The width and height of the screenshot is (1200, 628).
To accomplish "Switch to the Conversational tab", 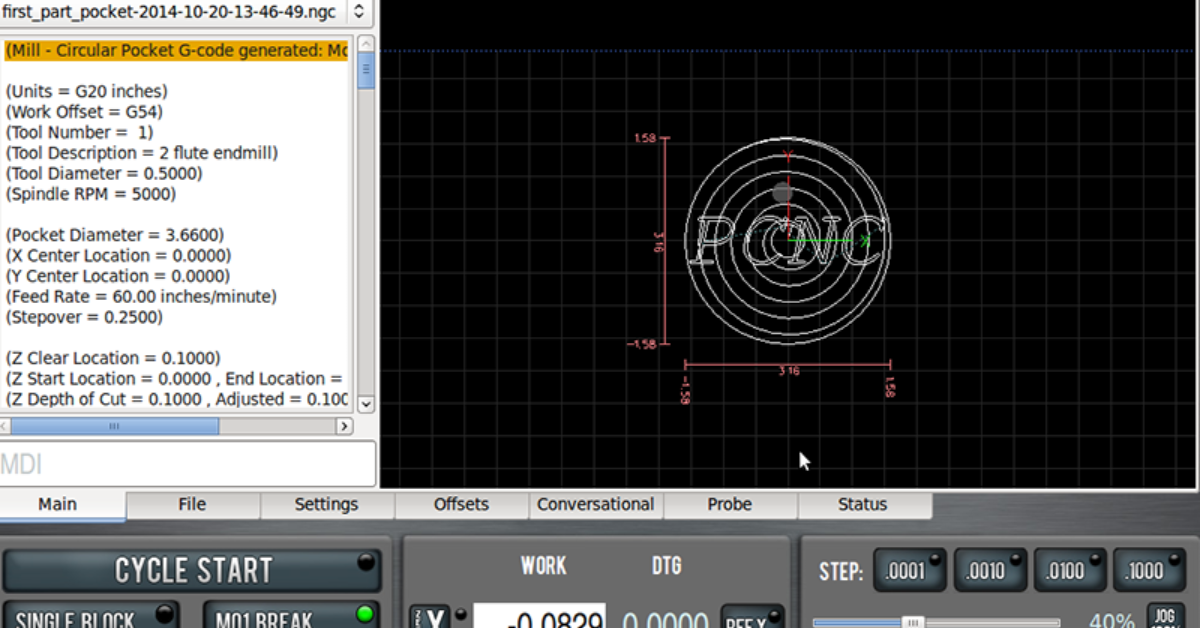I will click(595, 505).
